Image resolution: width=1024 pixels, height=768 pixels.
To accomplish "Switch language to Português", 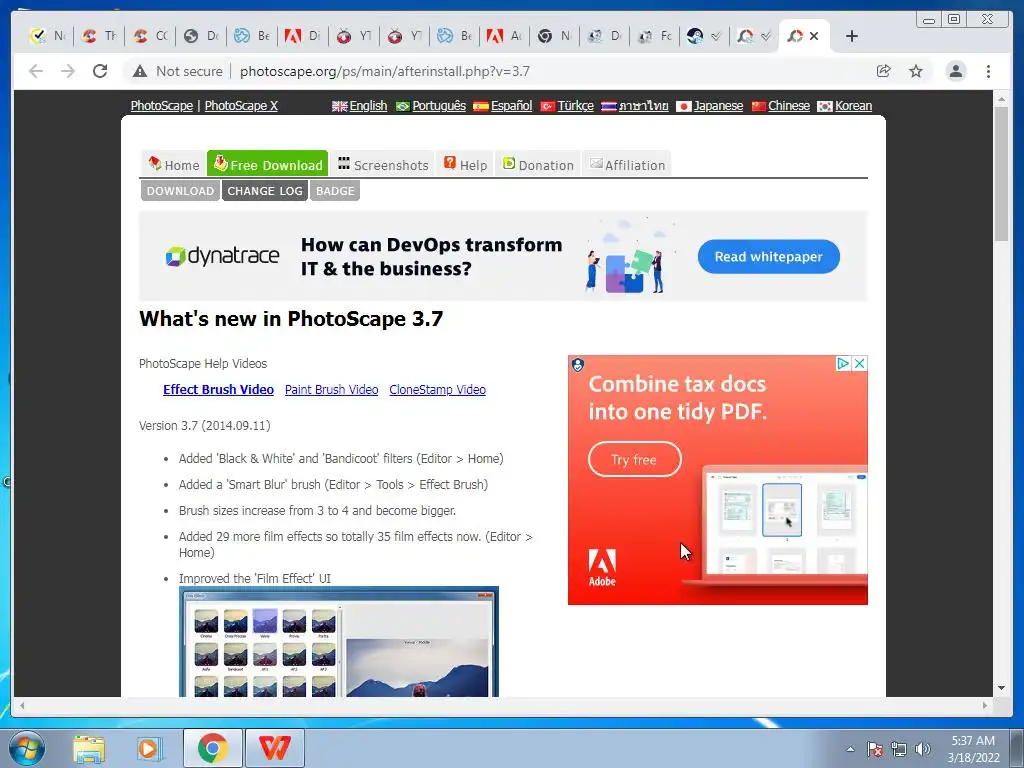I will [439, 106].
